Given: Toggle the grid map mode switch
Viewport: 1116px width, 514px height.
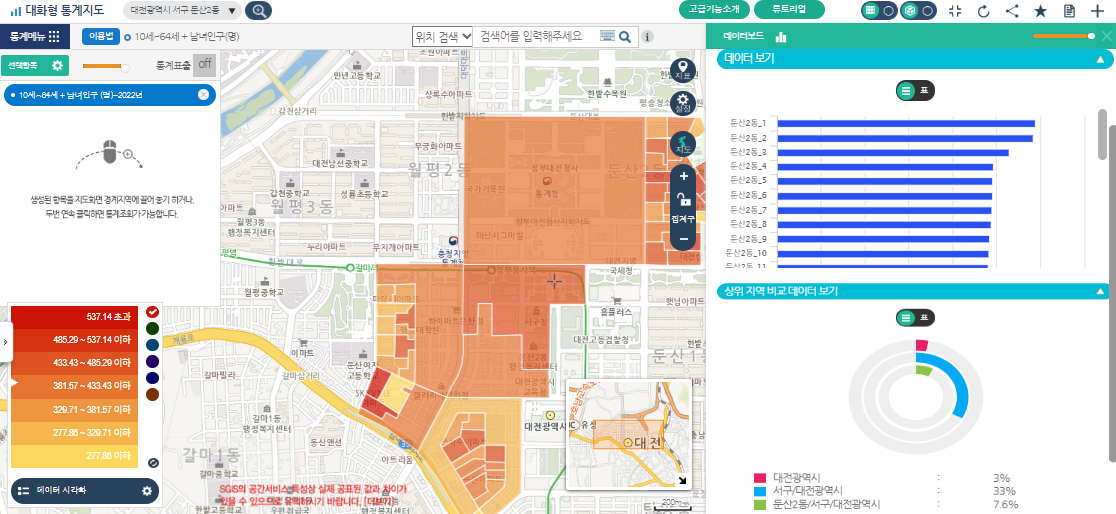Looking at the screenshot, I should [878, 10].
